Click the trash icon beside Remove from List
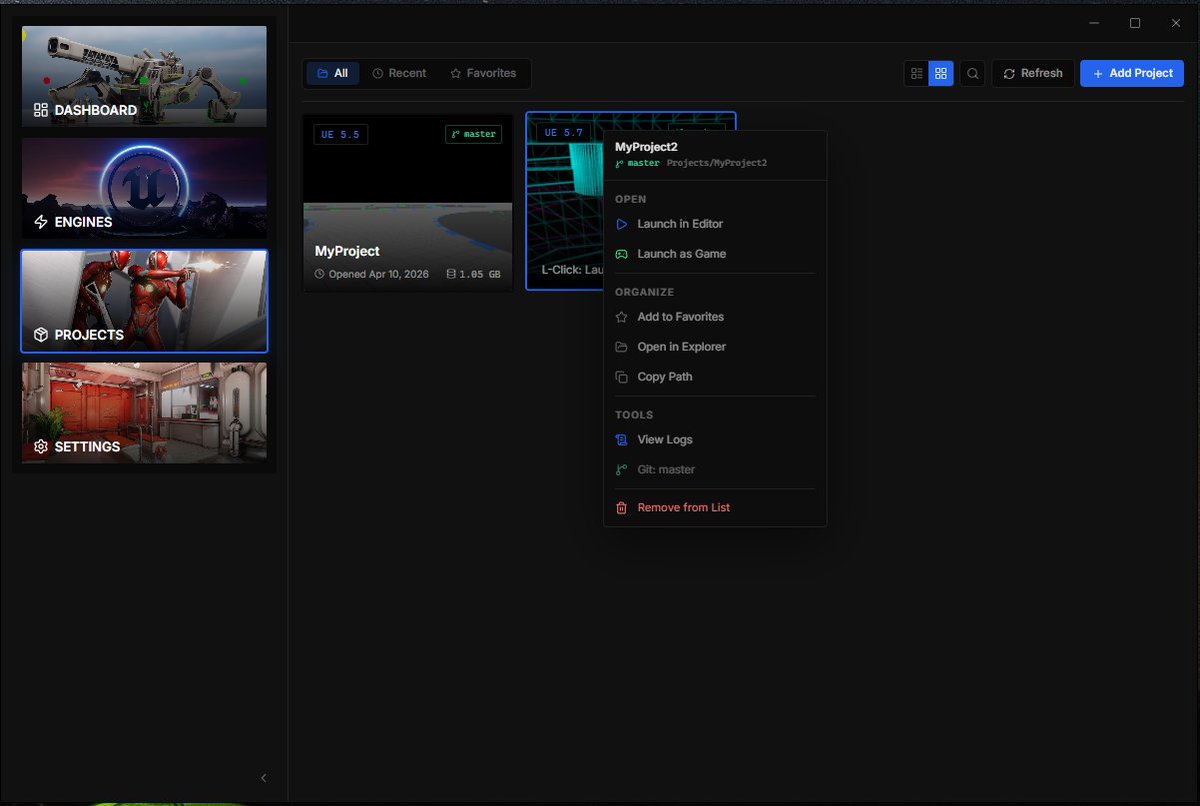1200x806 pixels. click(621, 508)
